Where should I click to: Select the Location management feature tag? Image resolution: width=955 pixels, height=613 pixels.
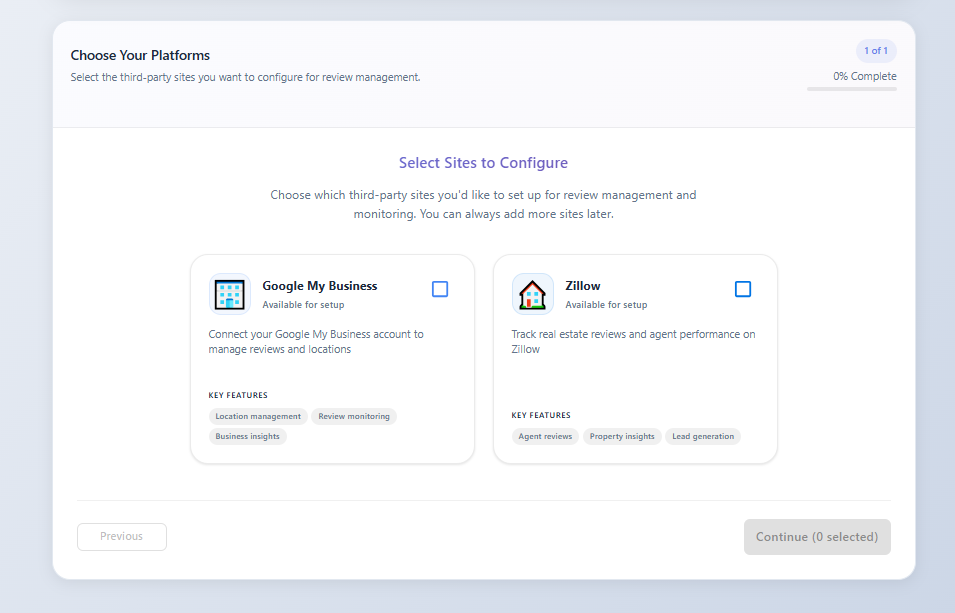click(258, 416)
